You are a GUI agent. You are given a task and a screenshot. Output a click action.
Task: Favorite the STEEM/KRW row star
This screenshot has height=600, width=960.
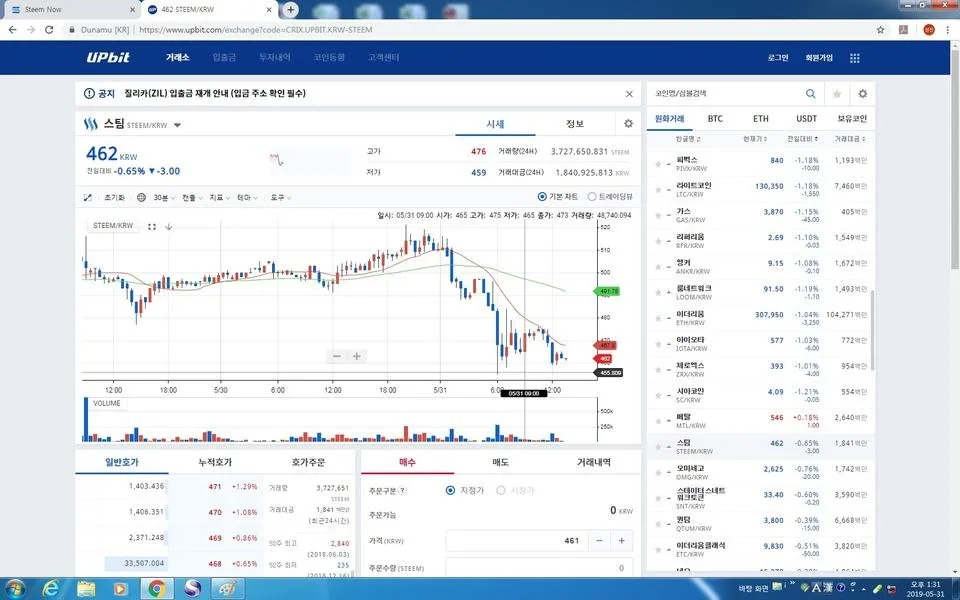tap(658, 447)
